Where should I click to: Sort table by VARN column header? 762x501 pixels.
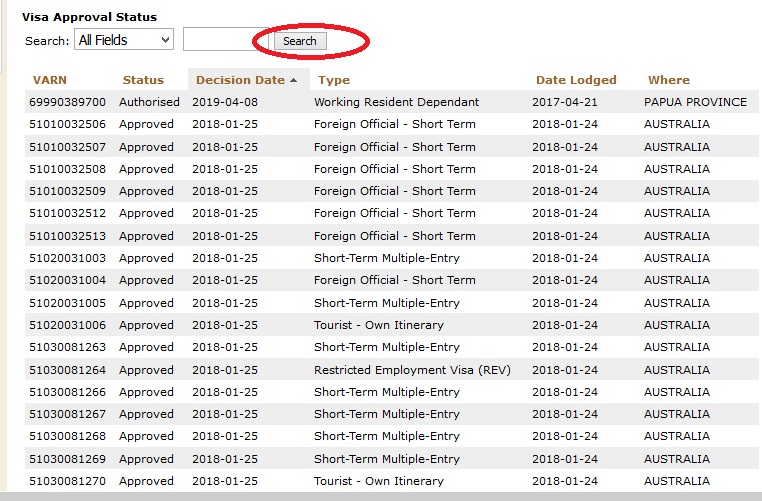tap(51, 80)
